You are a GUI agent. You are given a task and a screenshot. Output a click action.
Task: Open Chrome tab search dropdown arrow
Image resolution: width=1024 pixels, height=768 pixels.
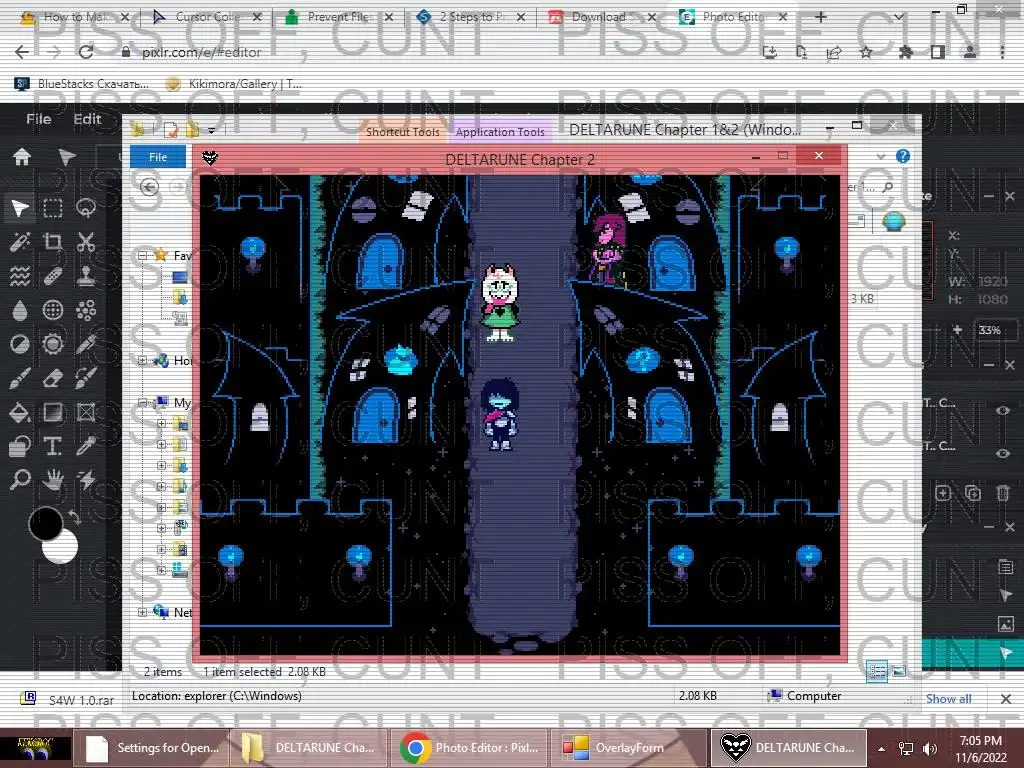click(899, 17)
